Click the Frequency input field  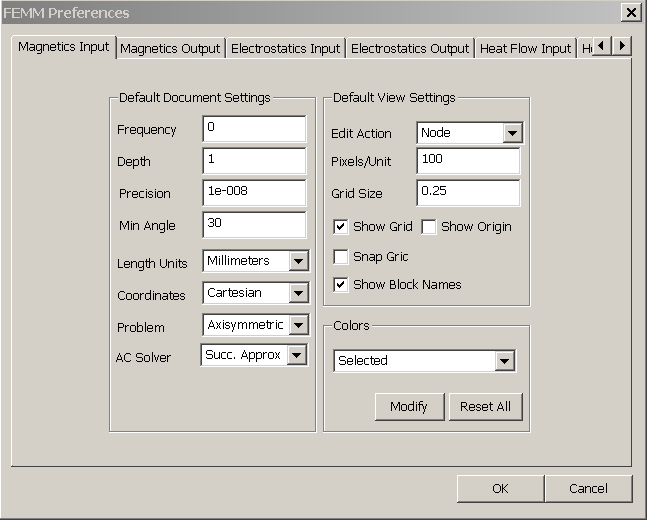pyautogui.click(x=255, y=129)
